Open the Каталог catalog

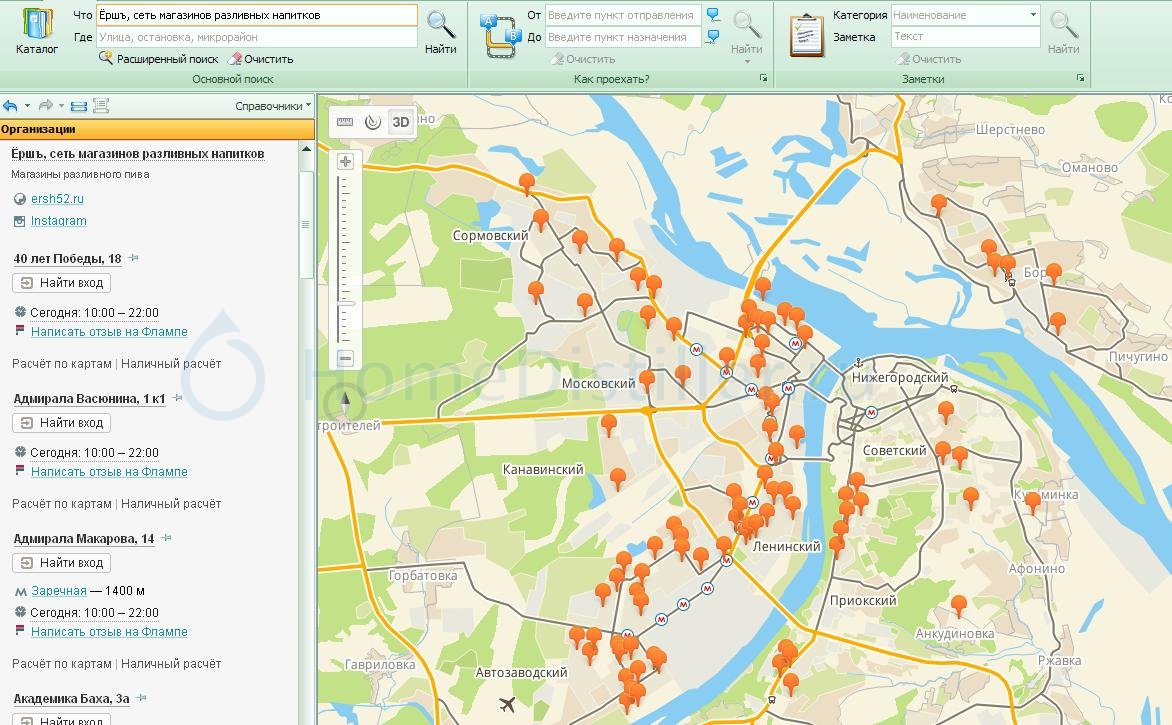(x=37, y=31)
